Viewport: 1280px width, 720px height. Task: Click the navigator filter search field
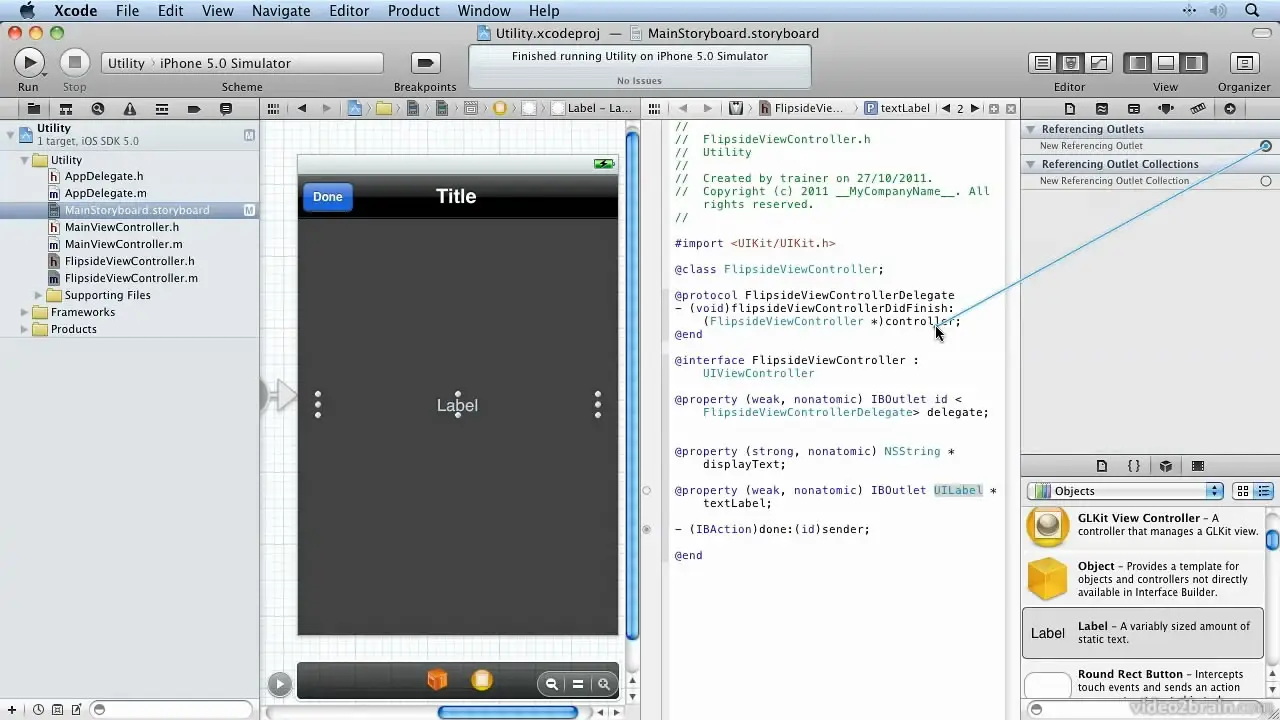pos(170,709)
